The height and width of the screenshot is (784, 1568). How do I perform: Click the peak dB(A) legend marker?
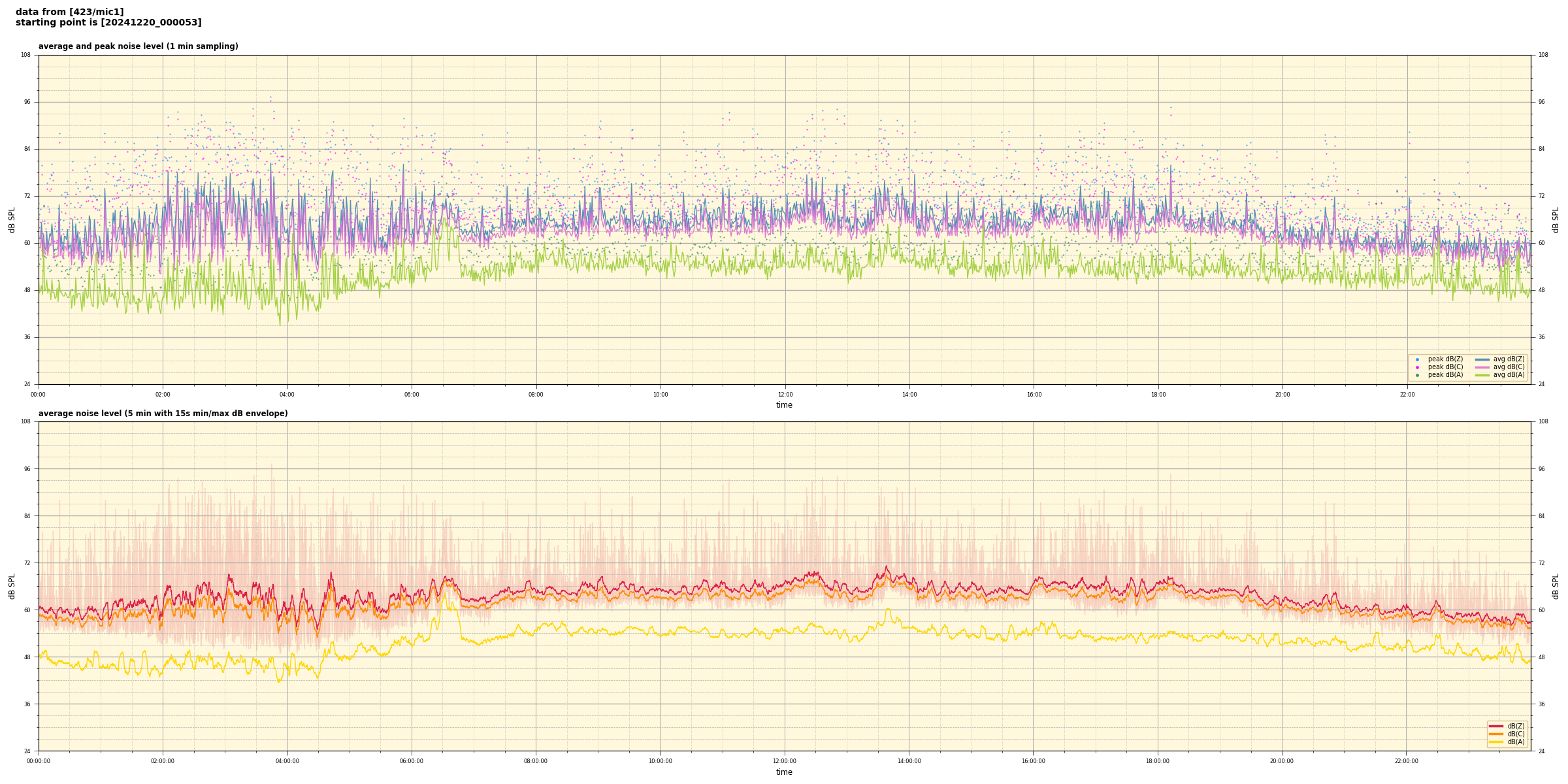coord(1417,375)
